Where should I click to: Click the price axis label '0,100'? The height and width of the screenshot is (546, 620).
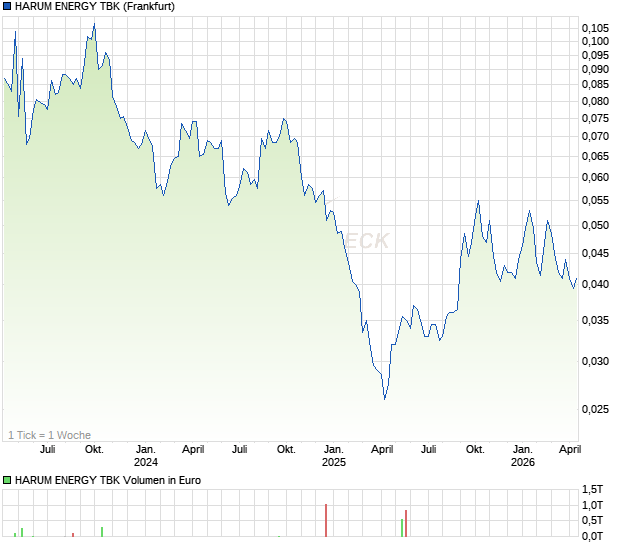pyautogui.click(x=595, y=41)
